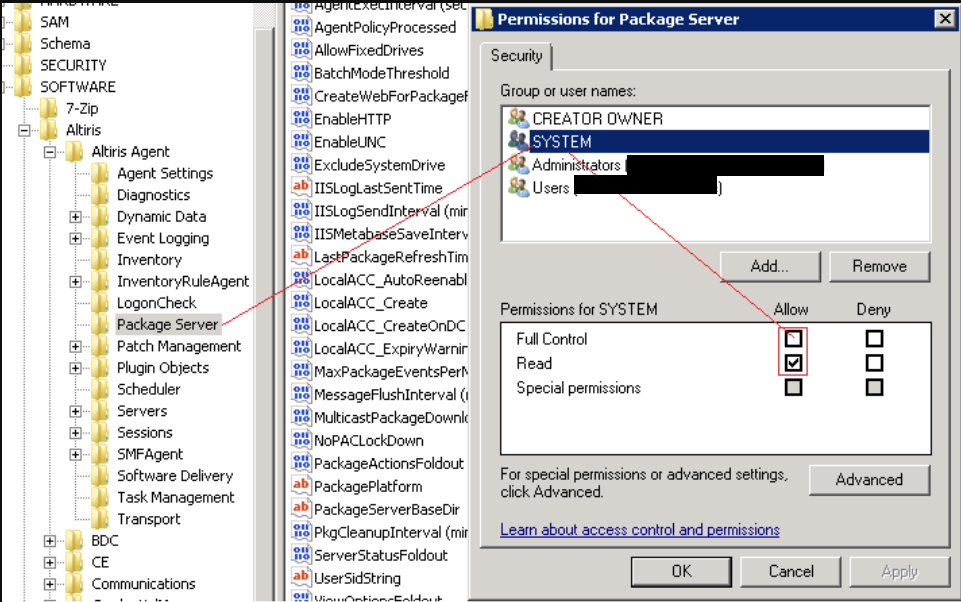961x602 pixels.
Task: Expand the Plugin Objects key
Action: tap(75, 368)
